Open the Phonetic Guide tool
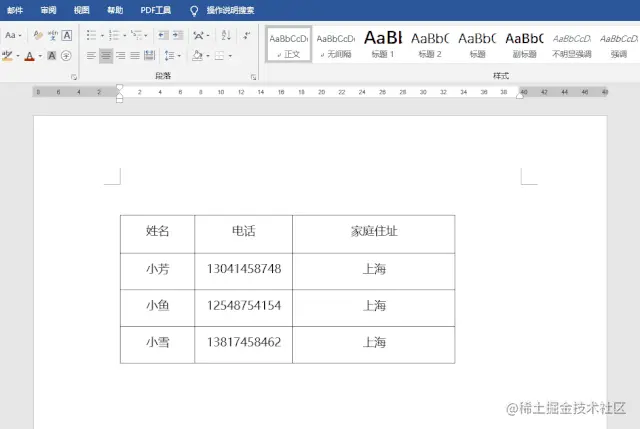 (x=53, y=36)
